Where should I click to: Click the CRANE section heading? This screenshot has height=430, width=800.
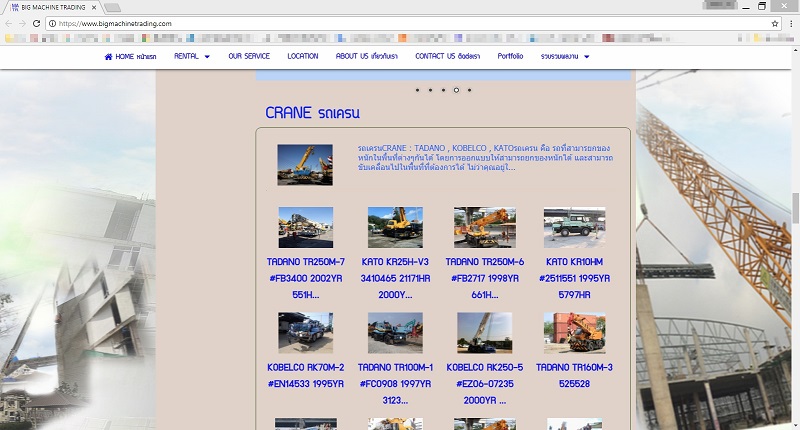coord(312,113)
